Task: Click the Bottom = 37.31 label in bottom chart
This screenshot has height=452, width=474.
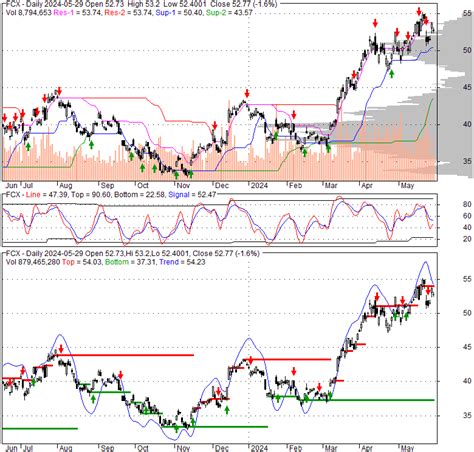Action: (130, 262)
